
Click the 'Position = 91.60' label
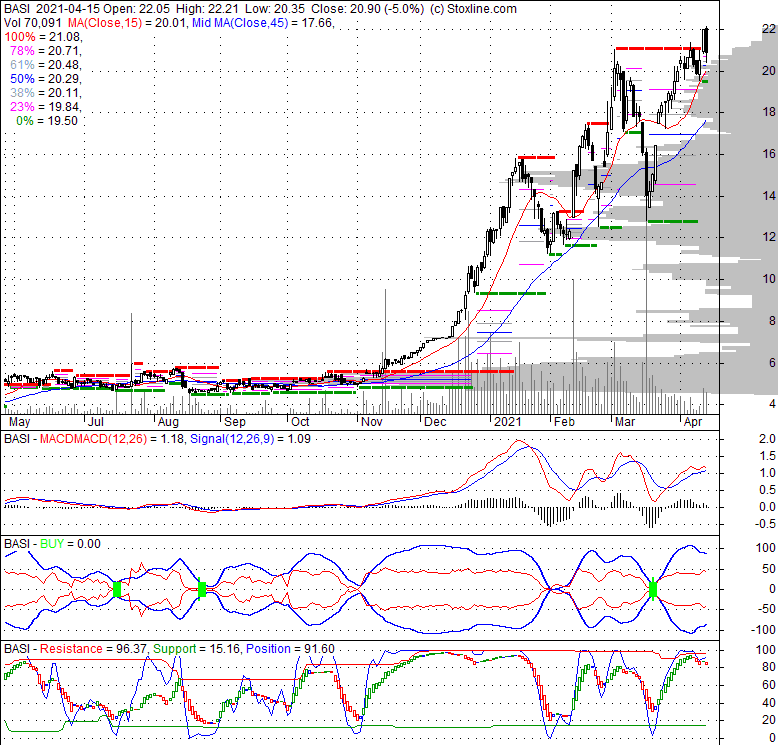[x=291, y=649]
